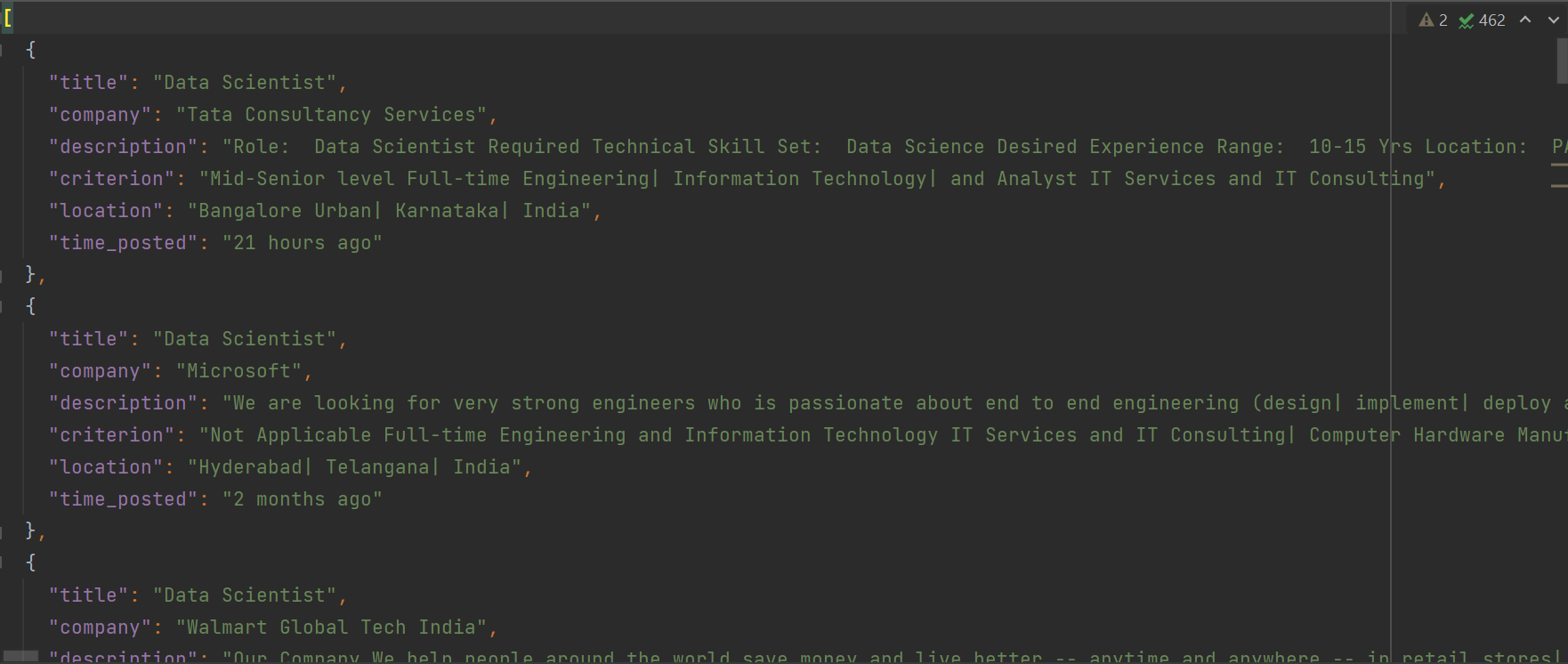Jump to previous highlighted problem with up arrow

coord(1525,20)
